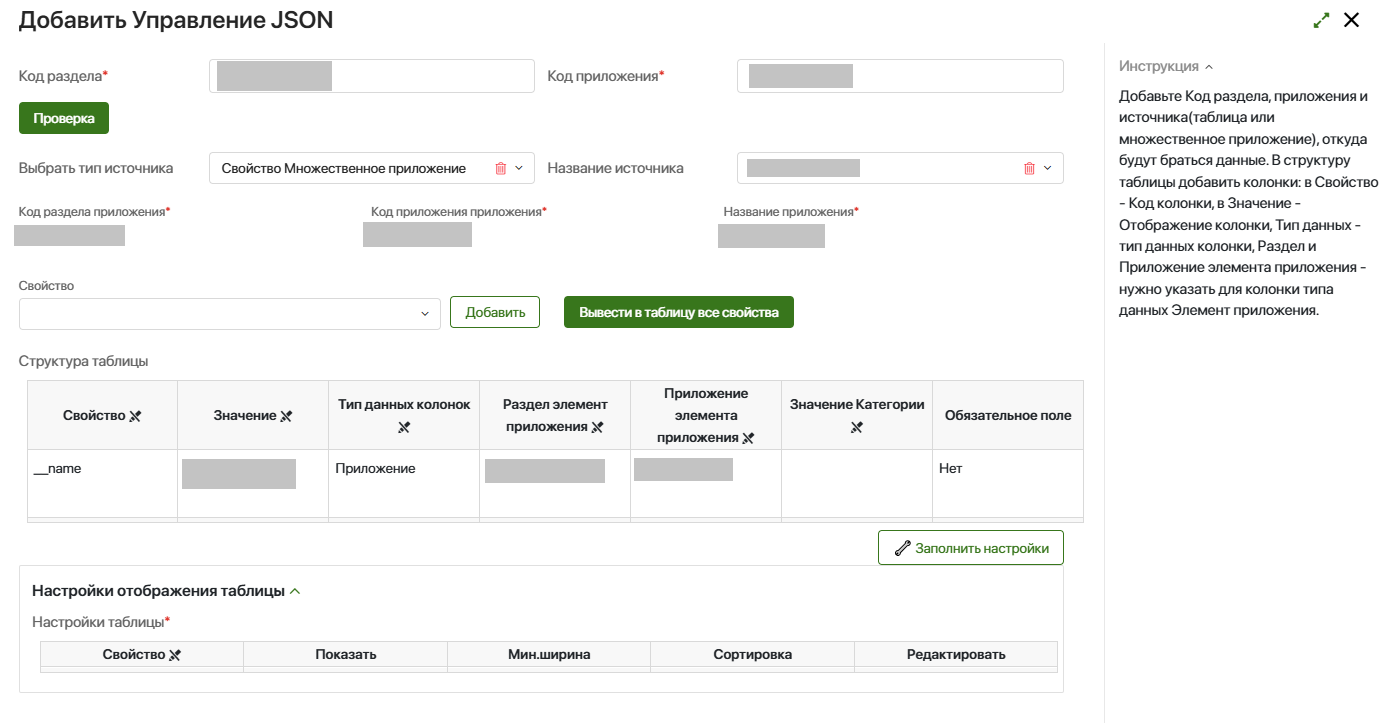The image size is (1383, 723).
Task: Click the Добавить button
Action: click(495, 312)
